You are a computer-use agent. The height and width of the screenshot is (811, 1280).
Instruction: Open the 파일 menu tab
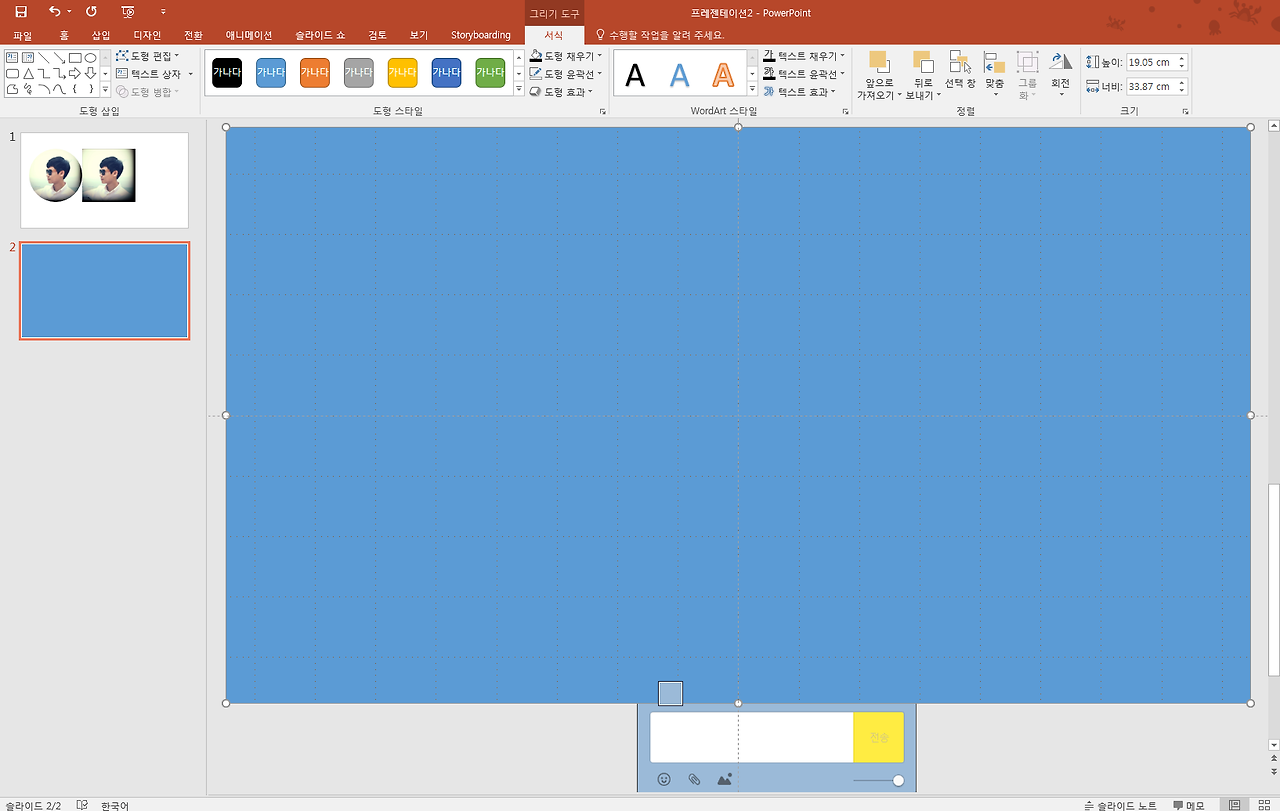pos(23,35)
